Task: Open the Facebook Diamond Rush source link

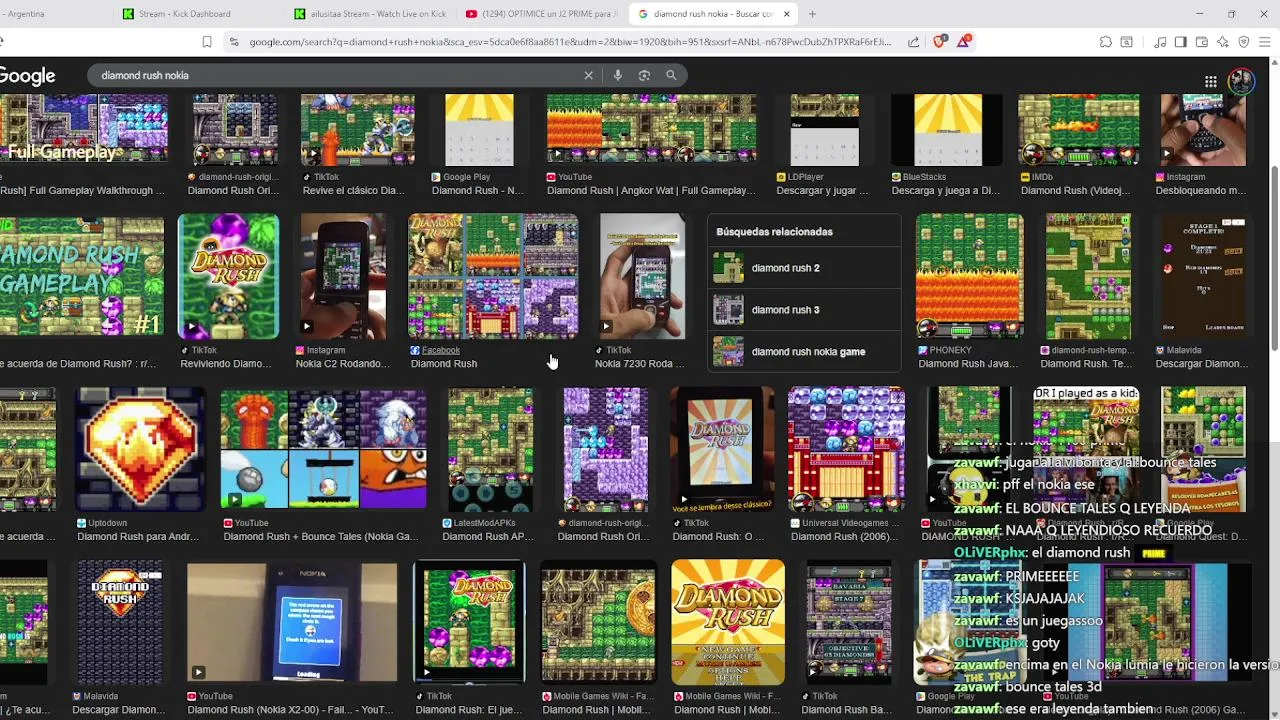Action: point(441,350)
